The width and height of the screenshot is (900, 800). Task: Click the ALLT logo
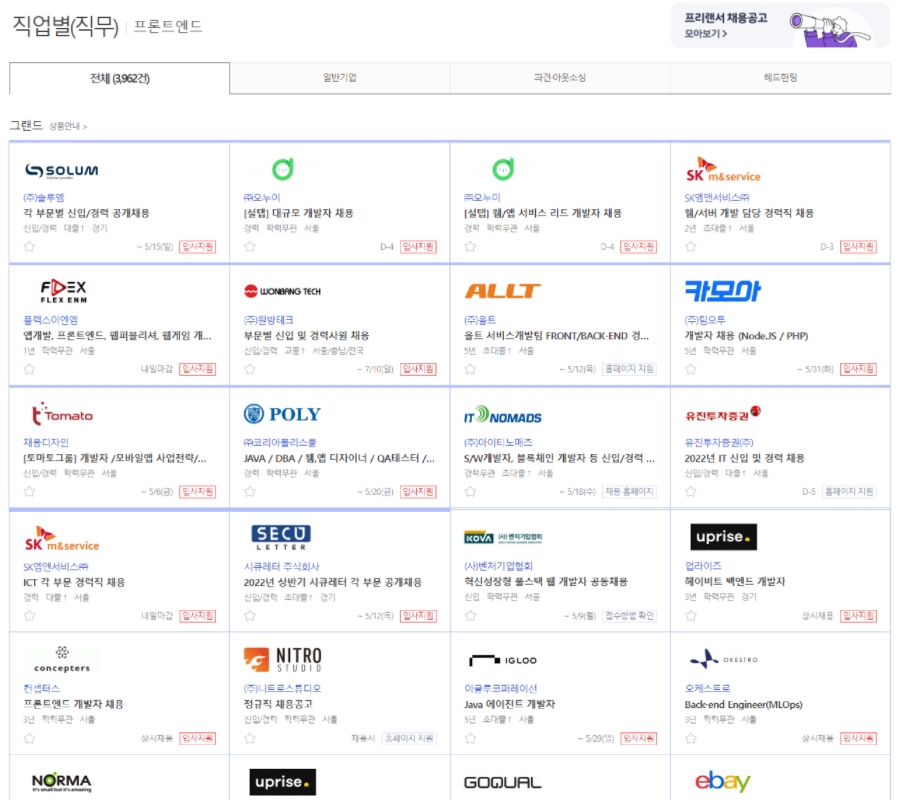point(502,291)
